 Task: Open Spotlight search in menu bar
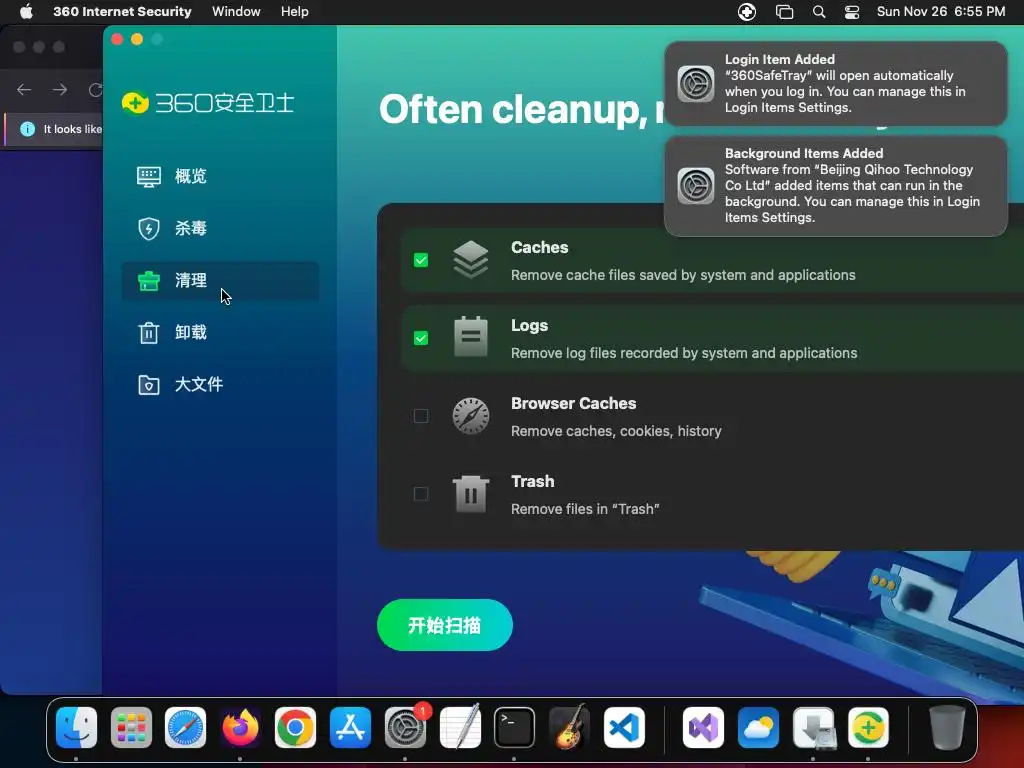[x=819, y=12]
